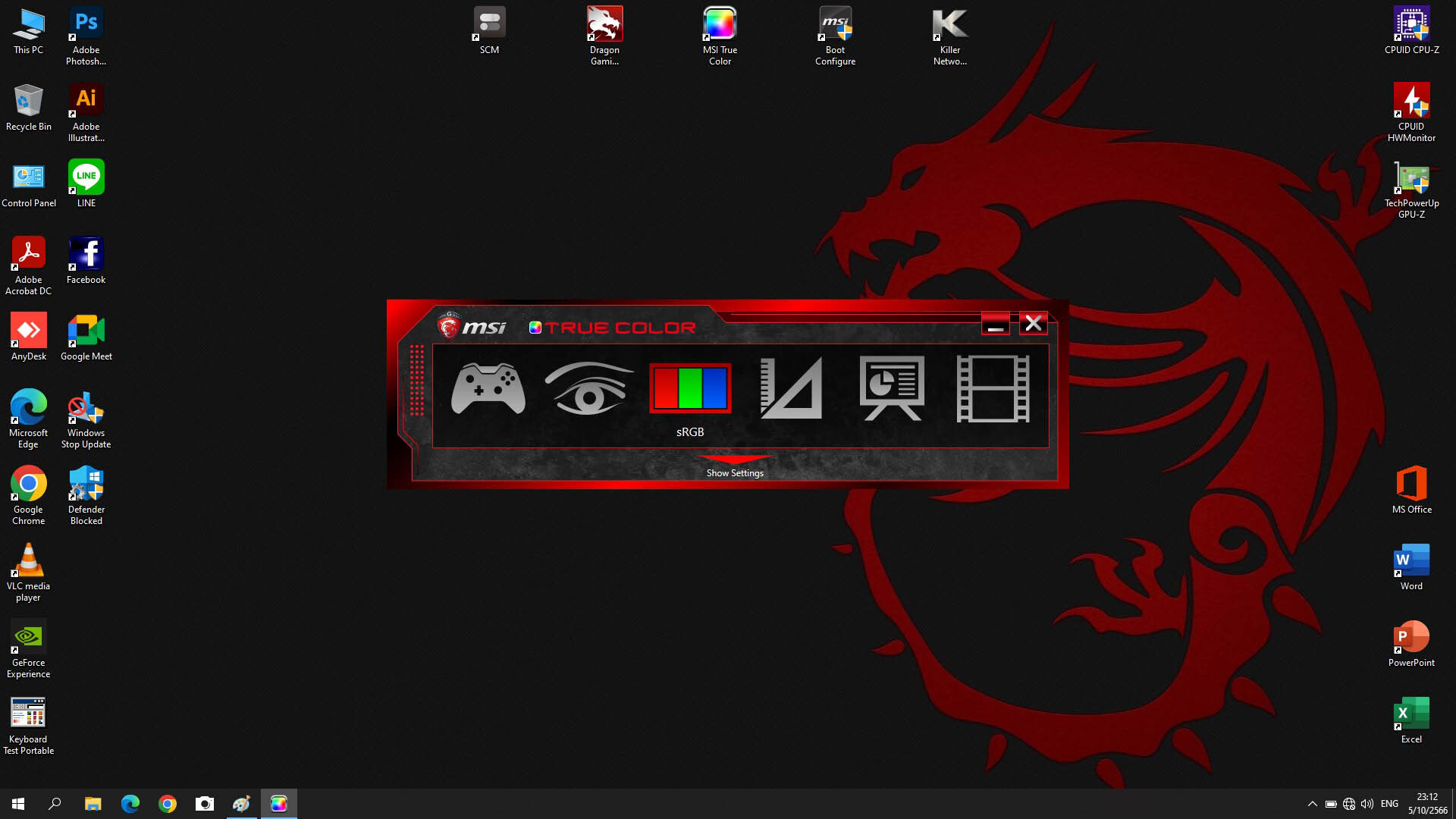Select the Microsoft Edge desktop shortcut
Screen dimensions: 1456x819
coord(28,419)
